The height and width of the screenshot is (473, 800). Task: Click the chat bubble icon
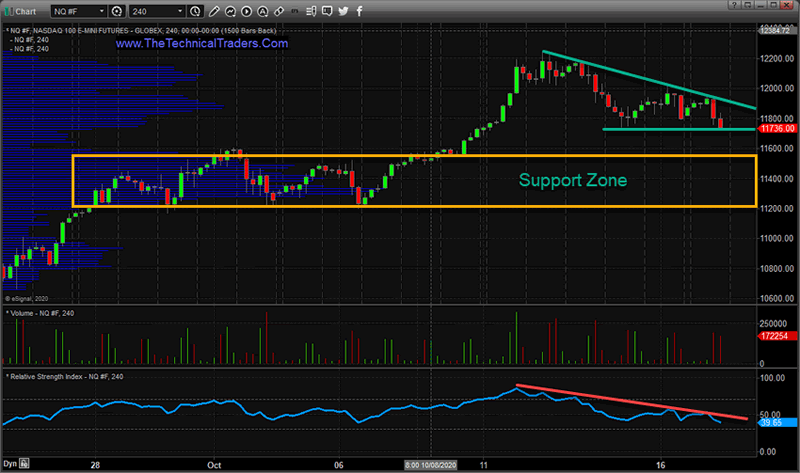coord(327,11)
